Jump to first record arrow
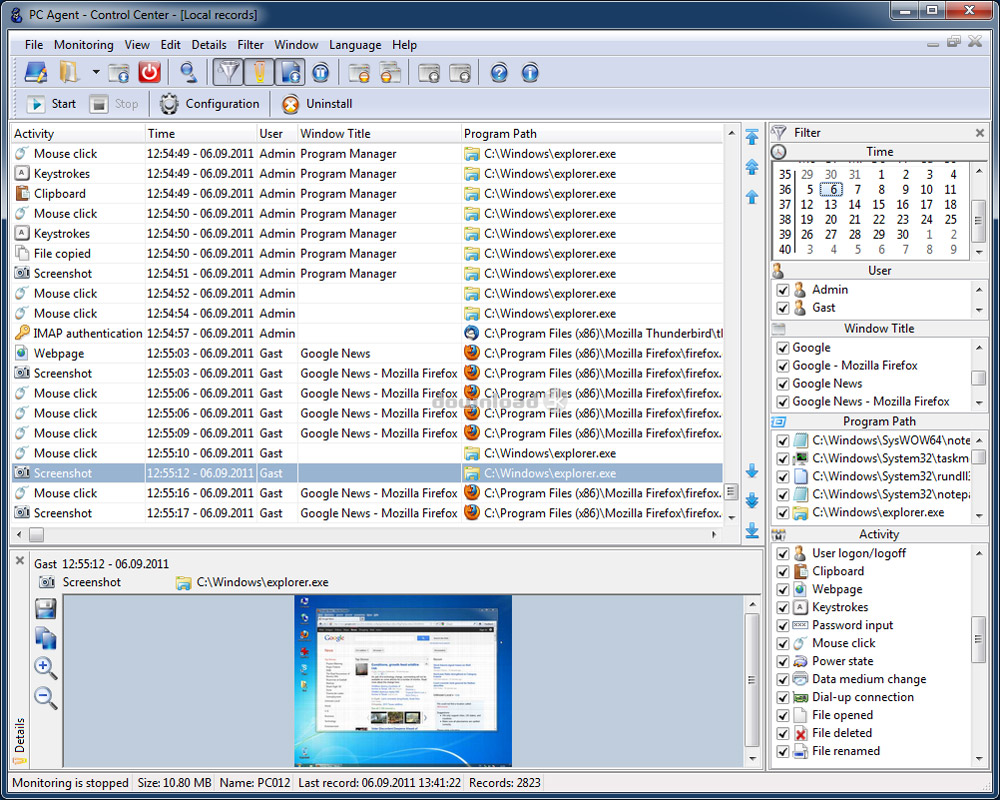 click(752, 136)
